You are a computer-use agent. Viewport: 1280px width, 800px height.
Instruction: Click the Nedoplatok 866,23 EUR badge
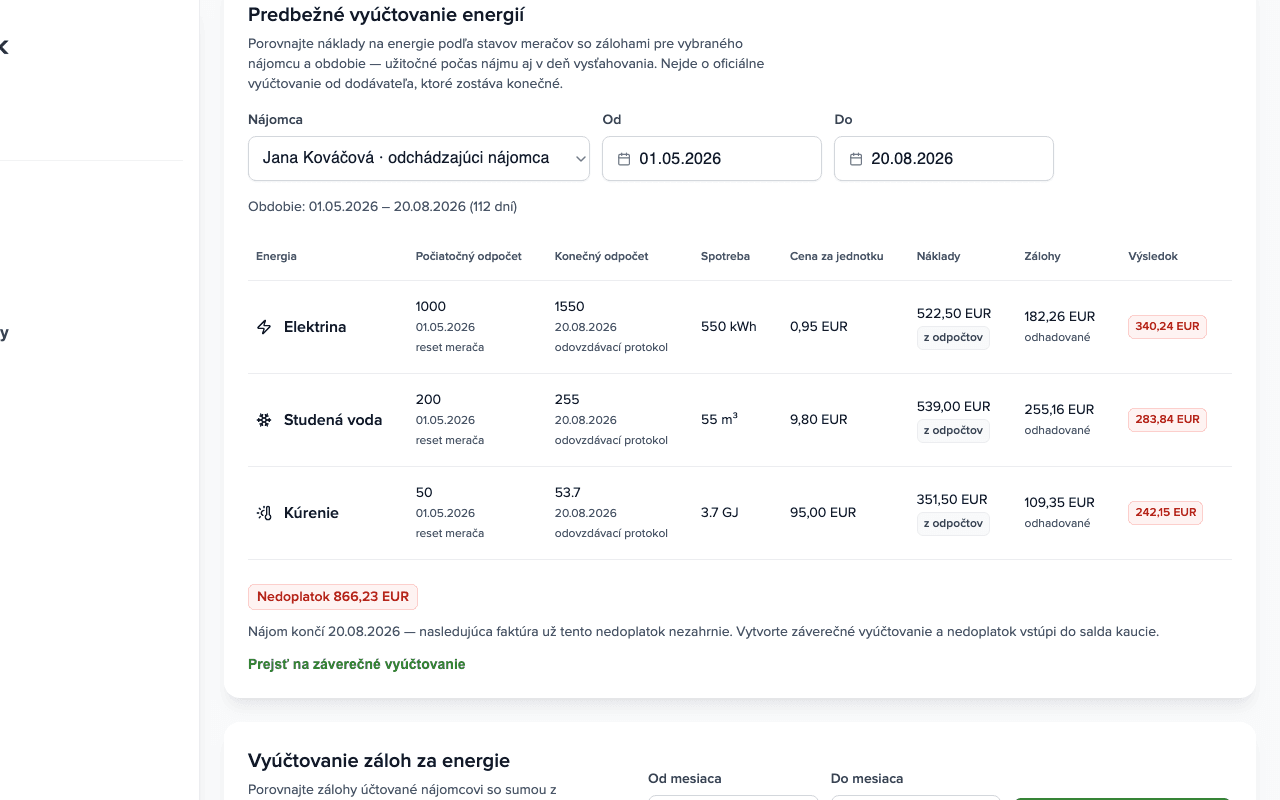coord(333,597)
